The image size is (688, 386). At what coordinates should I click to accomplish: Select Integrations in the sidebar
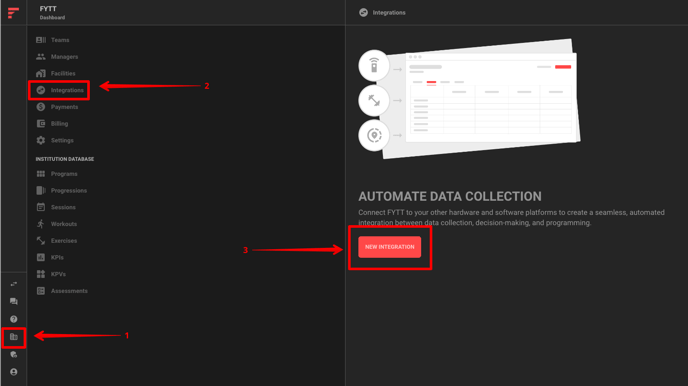pyautogui.click(x=60, y=90)
